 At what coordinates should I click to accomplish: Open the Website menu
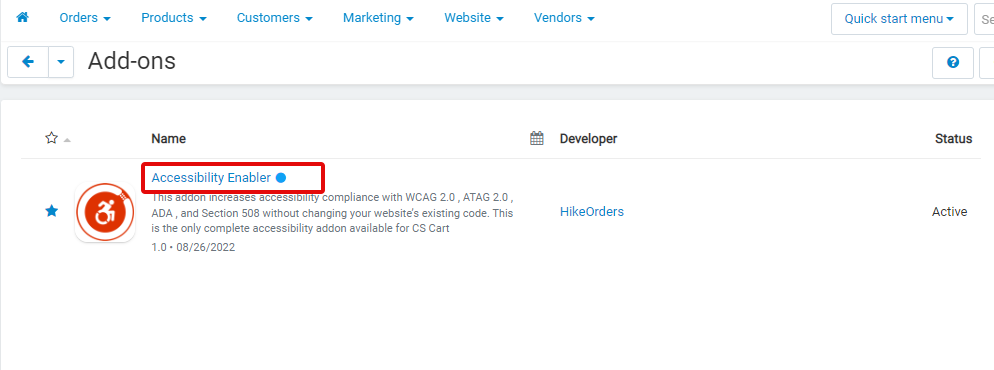click(474, 18)
